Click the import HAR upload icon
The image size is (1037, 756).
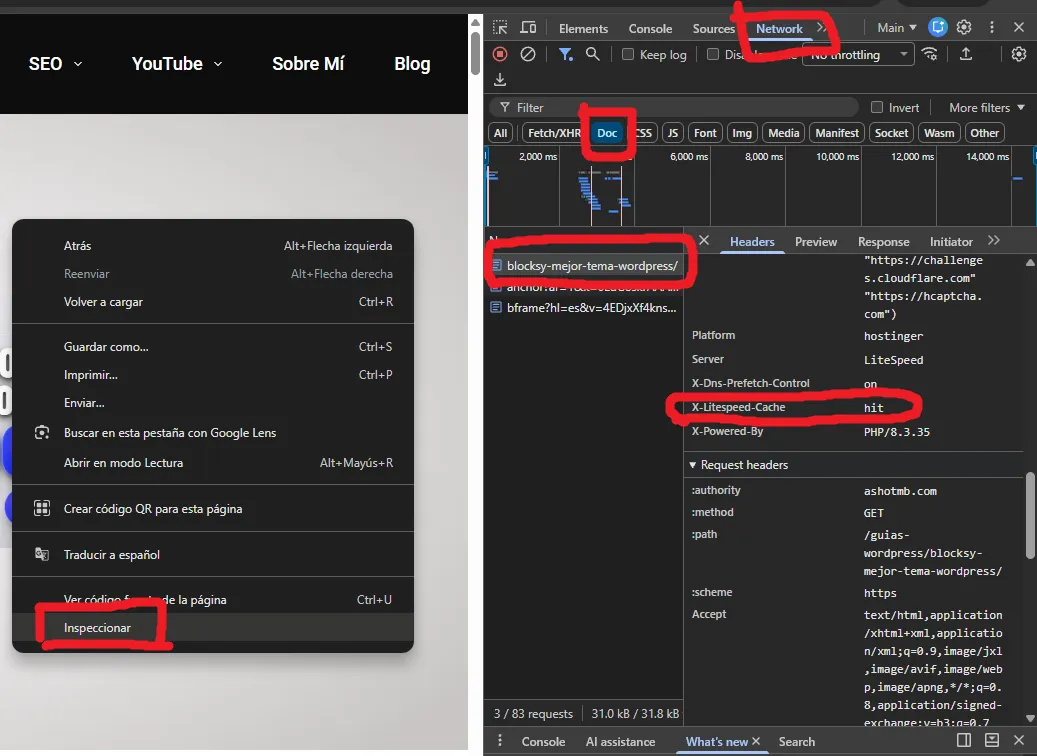click(966, 54)
